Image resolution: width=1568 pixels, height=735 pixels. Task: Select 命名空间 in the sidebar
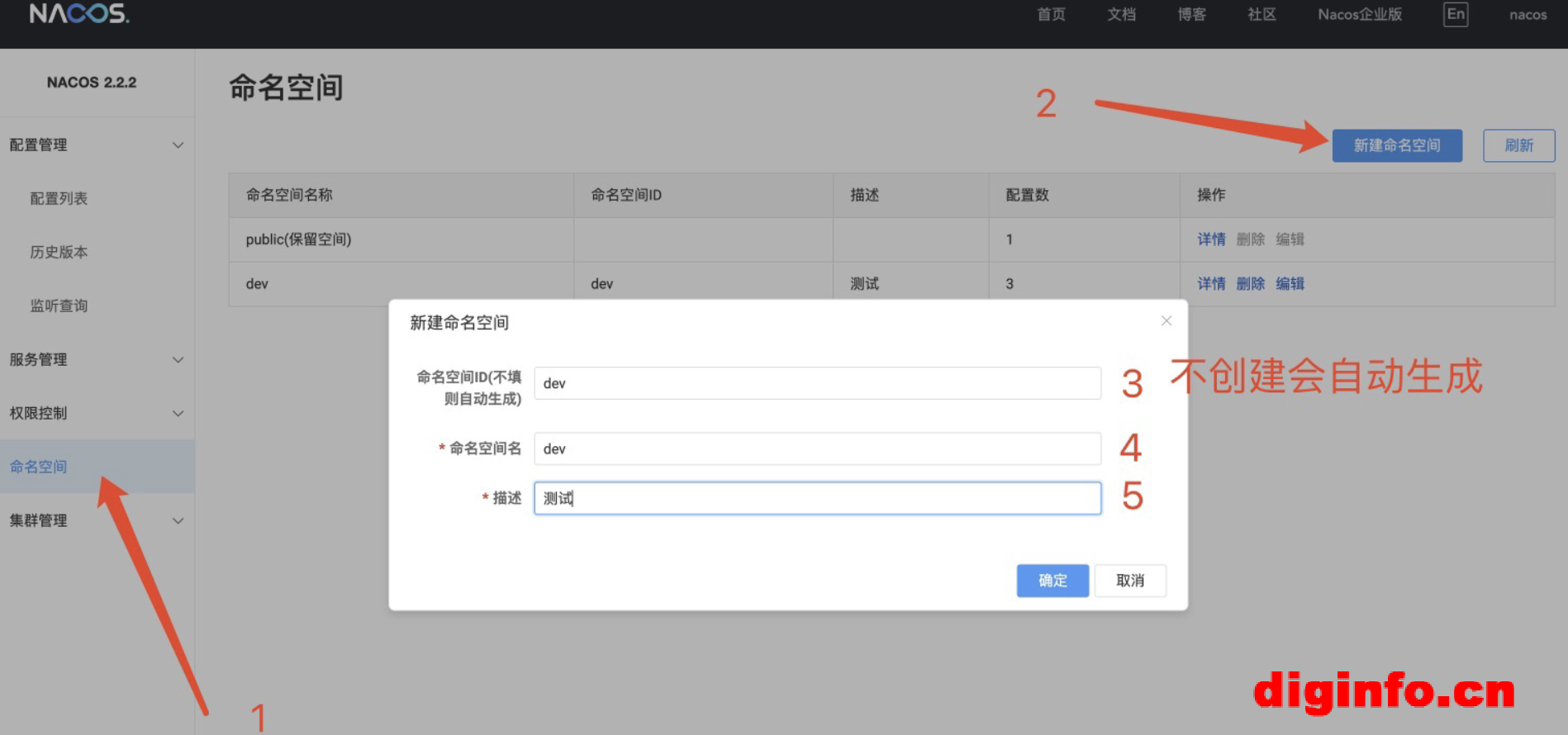coord(97,467)
